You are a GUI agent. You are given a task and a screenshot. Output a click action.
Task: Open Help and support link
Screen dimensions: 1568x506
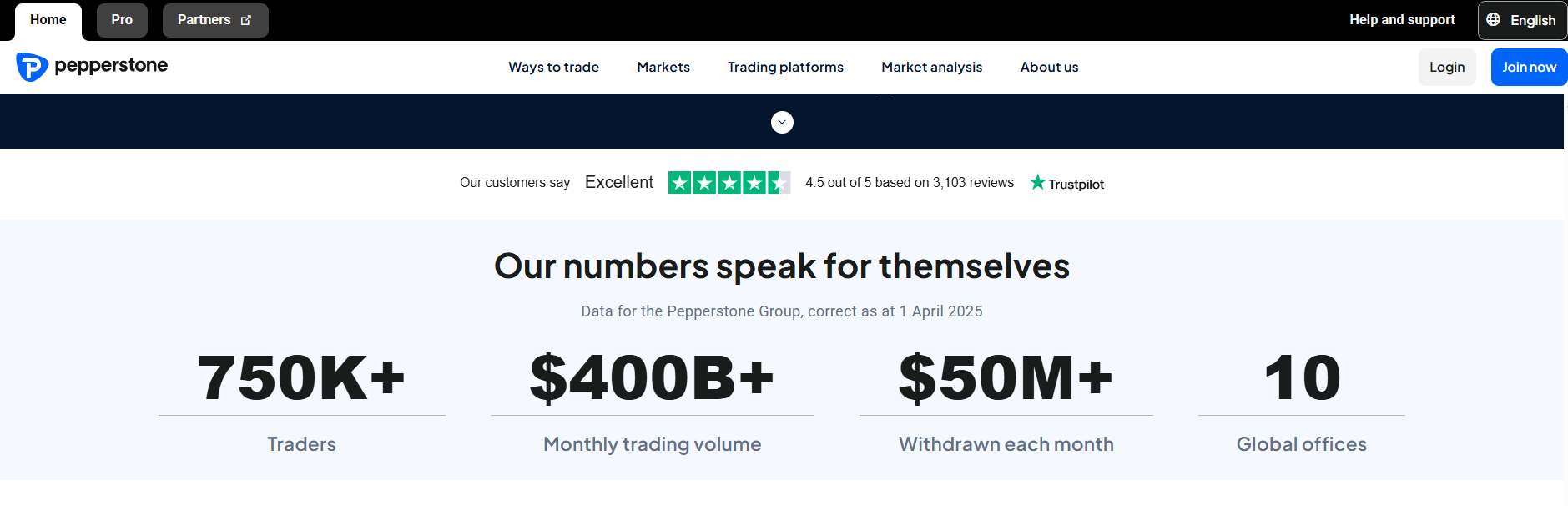(1402, 20)
